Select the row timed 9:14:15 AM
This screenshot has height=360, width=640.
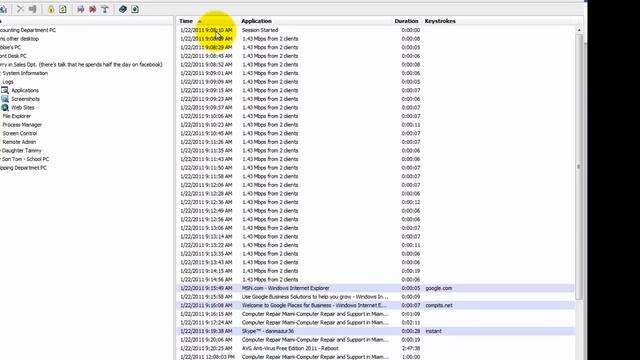point(376,271)
